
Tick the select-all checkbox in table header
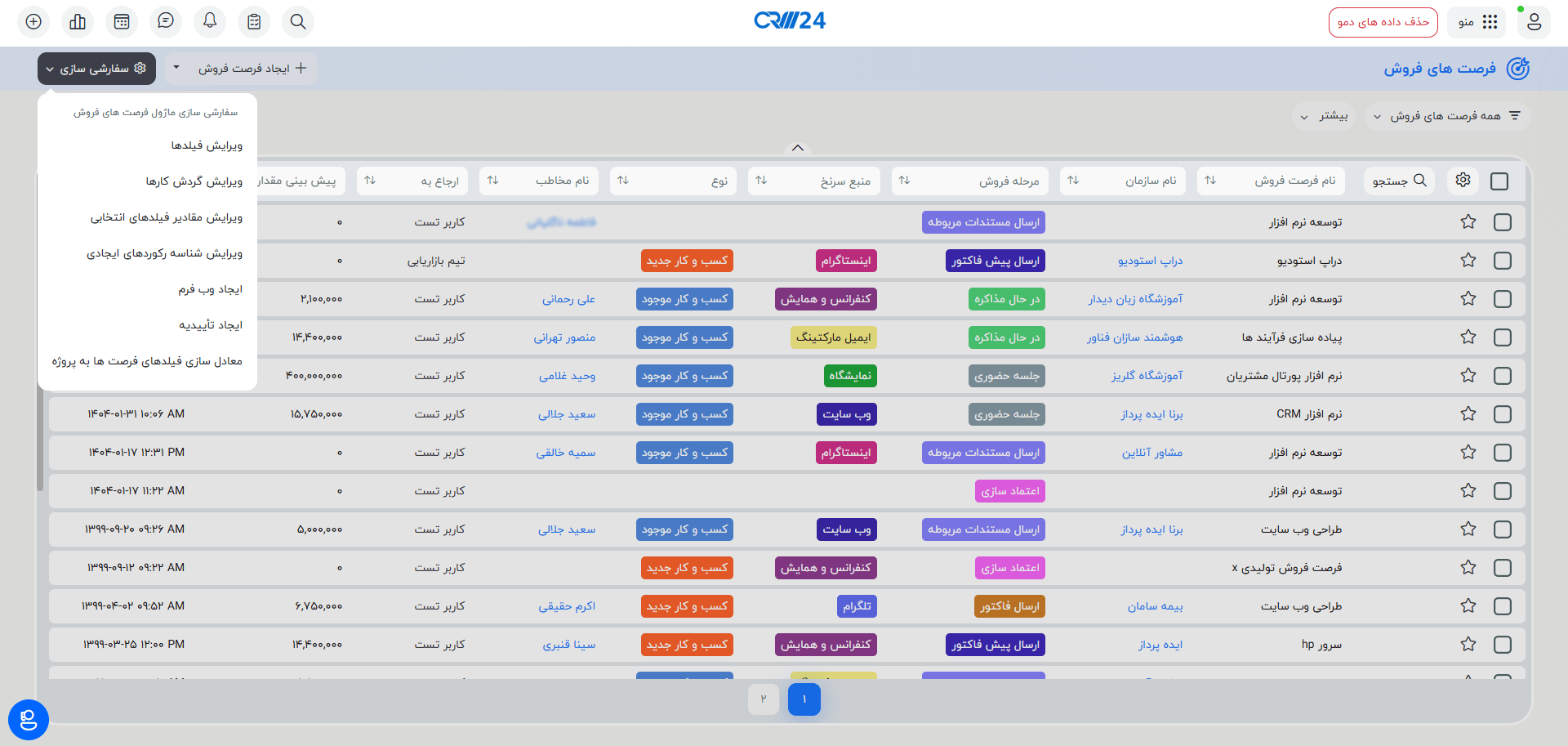pyautogui.click(x=1499, y=181)
